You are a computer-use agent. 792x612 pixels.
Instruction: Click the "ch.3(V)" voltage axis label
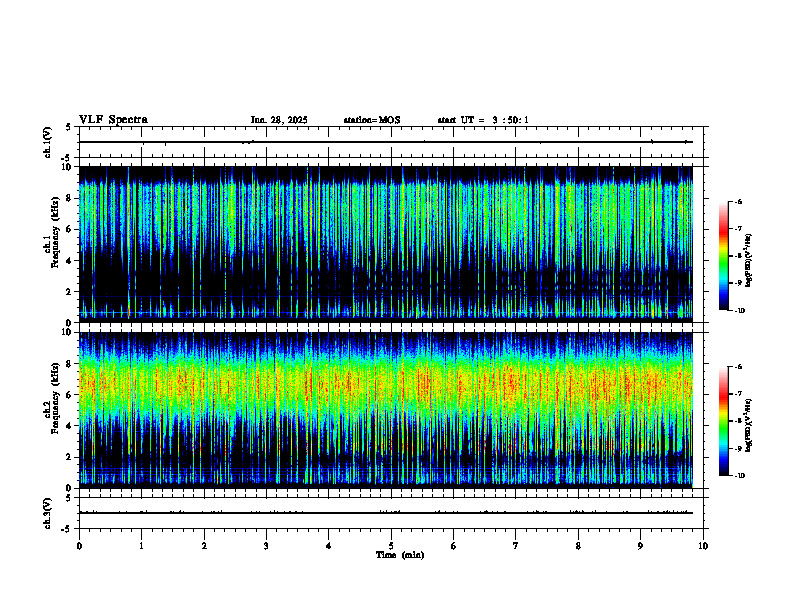tap(48, 513)
